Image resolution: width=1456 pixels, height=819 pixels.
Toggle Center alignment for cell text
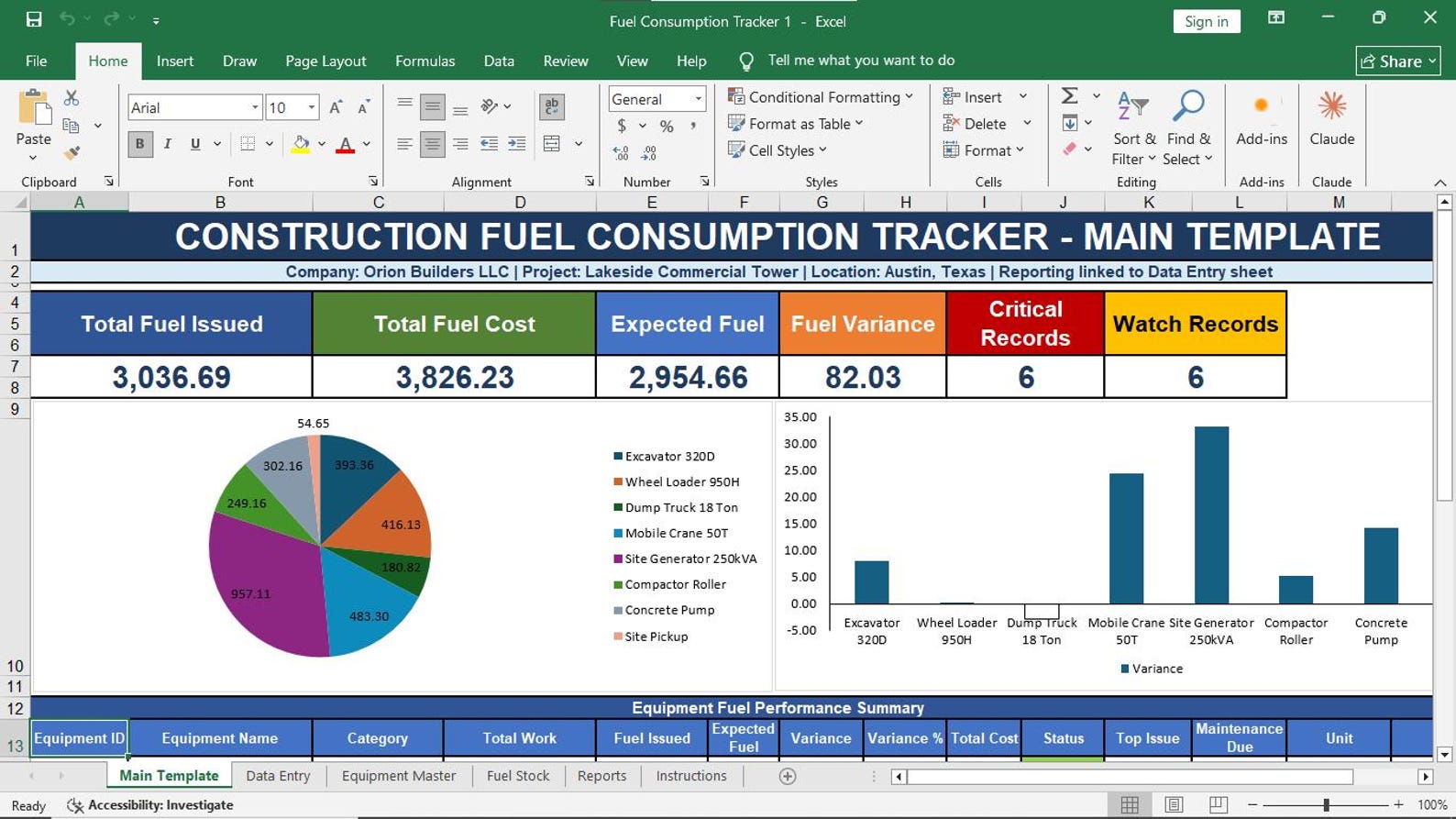tap(433, 144)
